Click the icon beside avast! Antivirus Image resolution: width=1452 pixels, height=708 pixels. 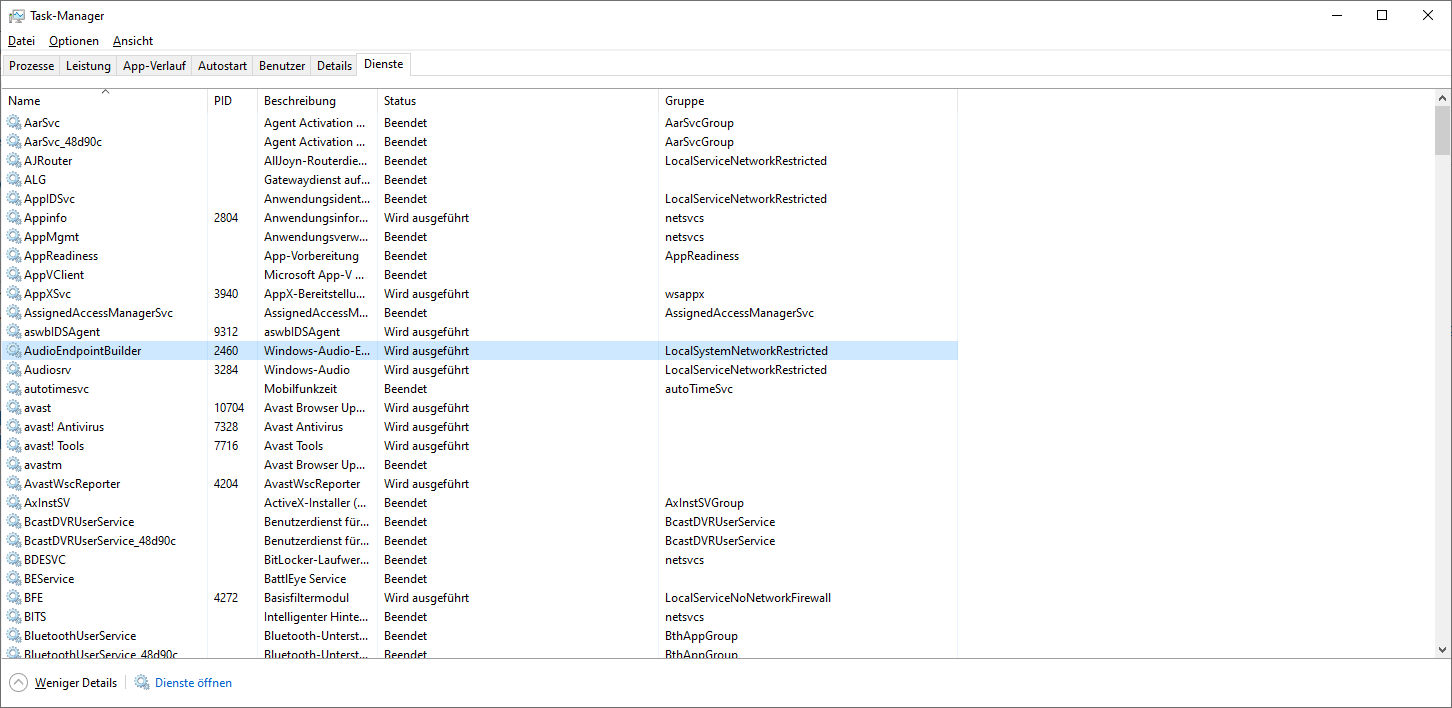coord(14,427)
